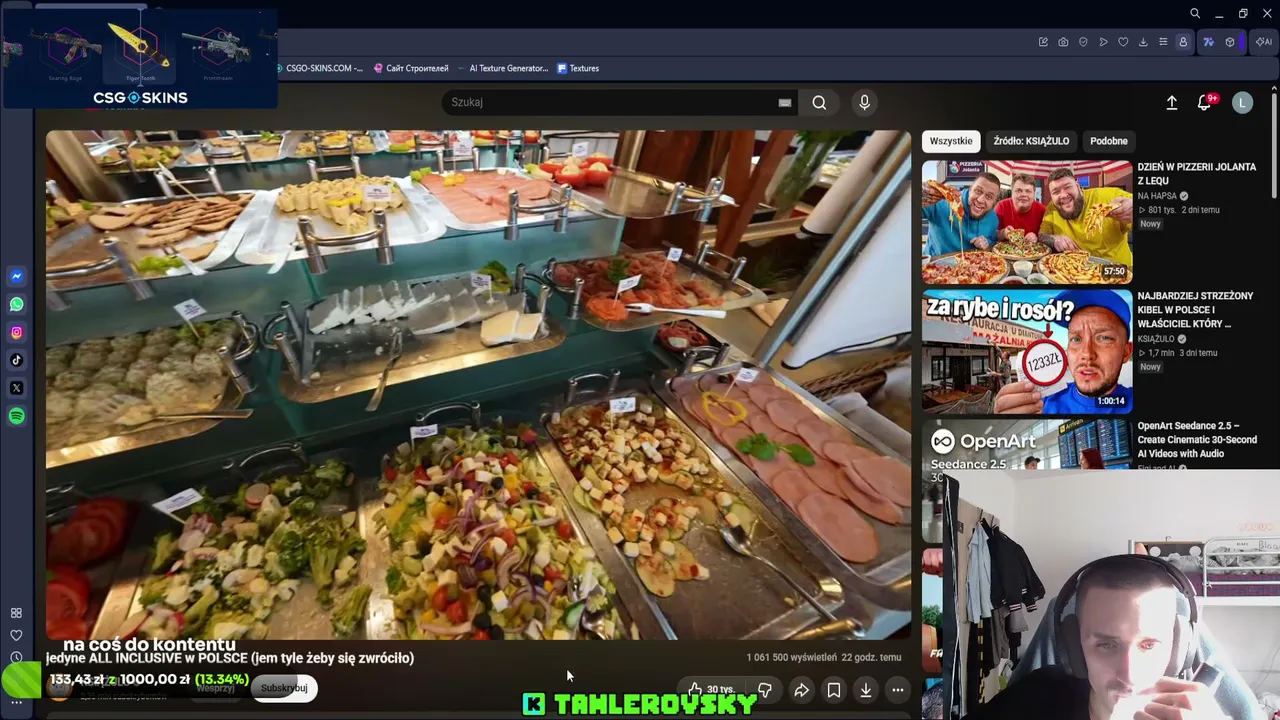The image size is (1280, 720).
Task: Select the Źródło: KSIĄŻULO filter chip
Action: (1031, 141)
